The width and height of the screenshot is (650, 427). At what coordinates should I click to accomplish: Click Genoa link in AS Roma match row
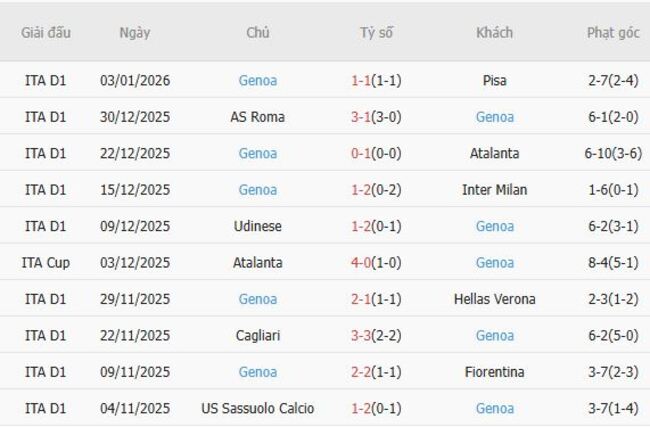click(x=494, y=117)
